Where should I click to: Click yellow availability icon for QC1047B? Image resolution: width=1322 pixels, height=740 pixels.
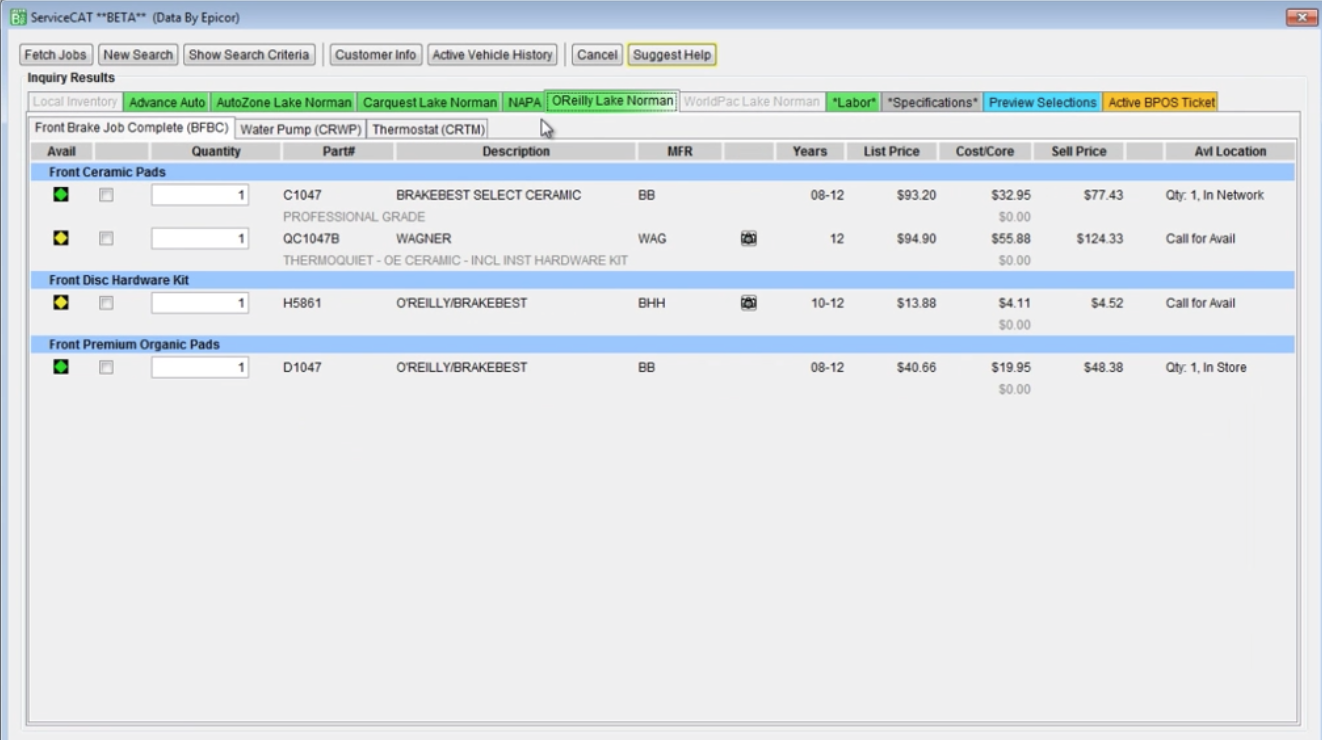(x=61, y=238)
